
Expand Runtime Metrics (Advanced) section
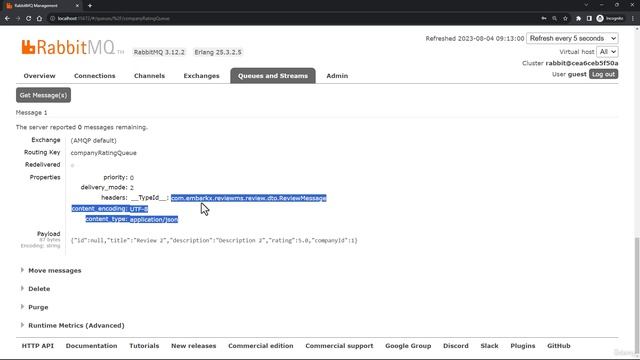click(x=76, y=326)
